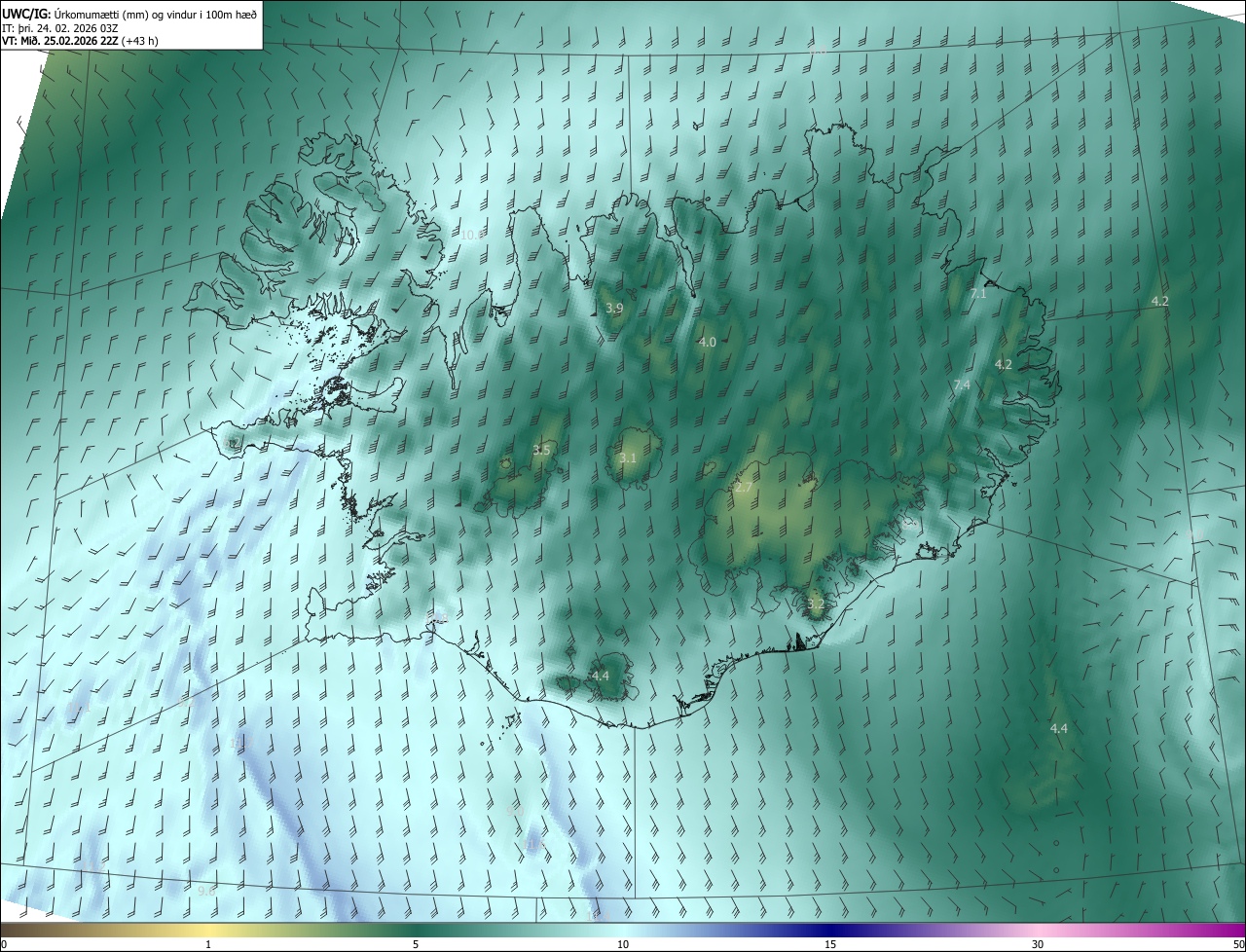Click the "30" tick label of the color scale
Viewport: 1246px width, 952px height.
1038,944
